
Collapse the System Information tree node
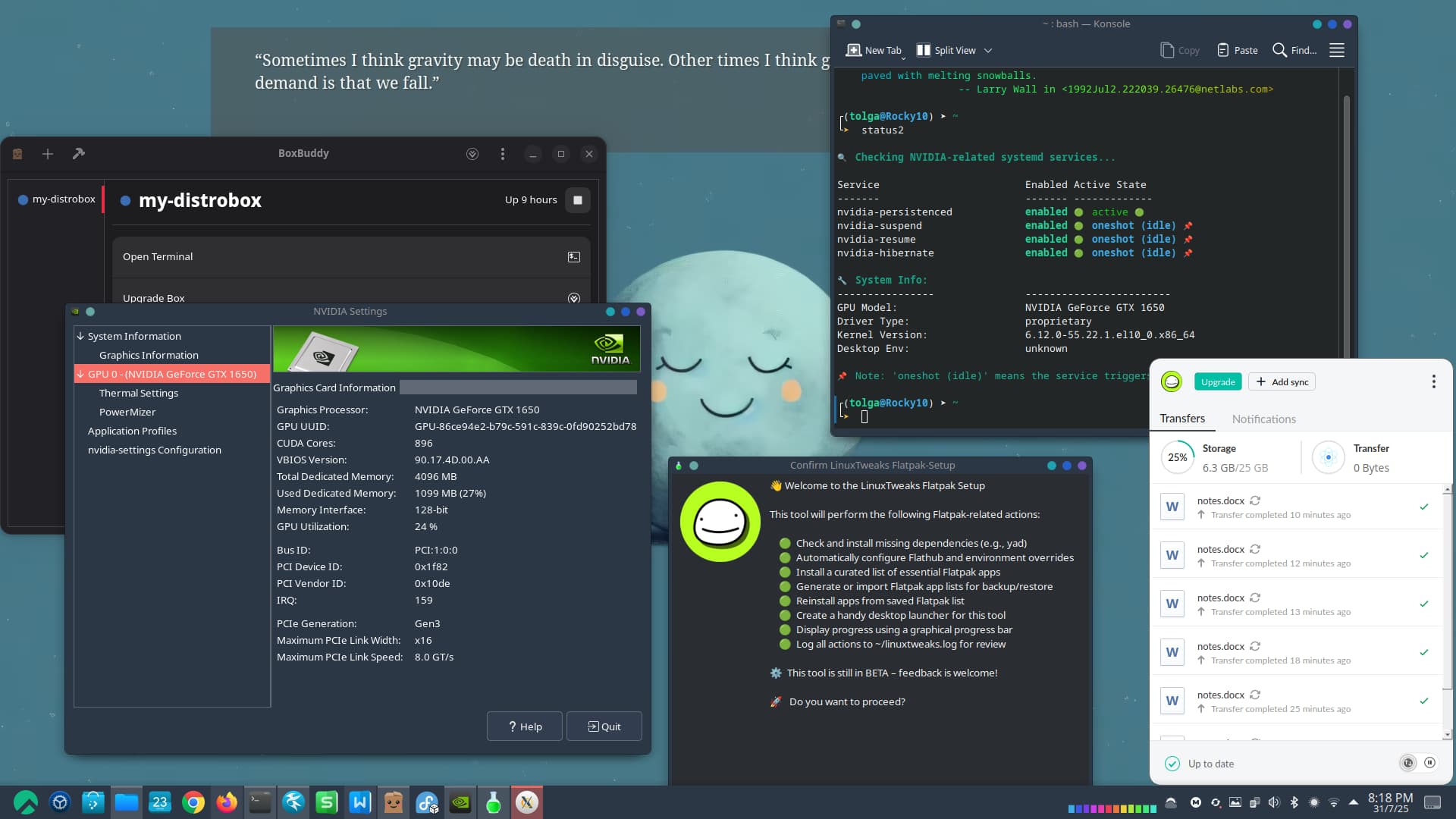pyautogui.click(x=80, y=336)
